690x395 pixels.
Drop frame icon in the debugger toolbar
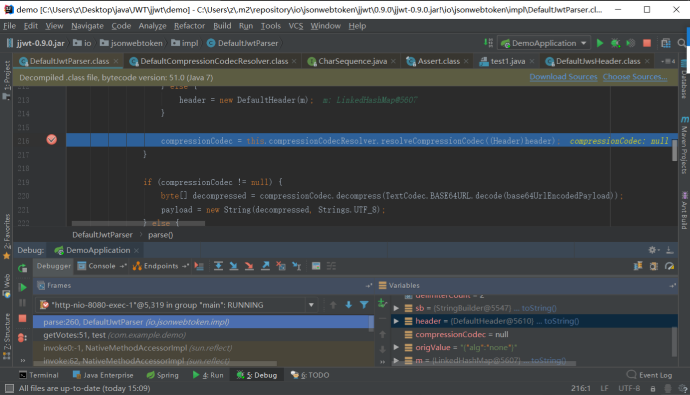pyautogui.click(x=281, y=266)
